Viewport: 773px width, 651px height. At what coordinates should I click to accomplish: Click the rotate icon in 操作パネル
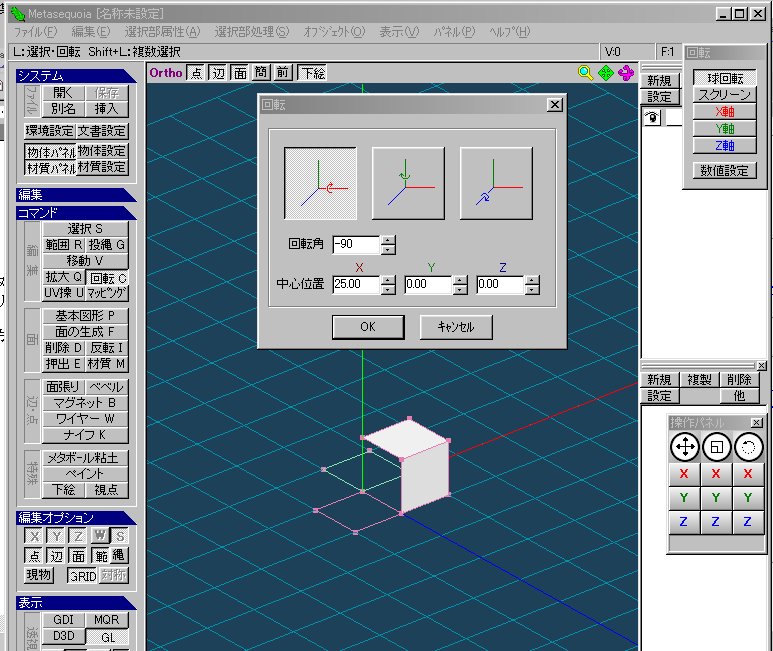pyautogui.click(x=748, y=447)
